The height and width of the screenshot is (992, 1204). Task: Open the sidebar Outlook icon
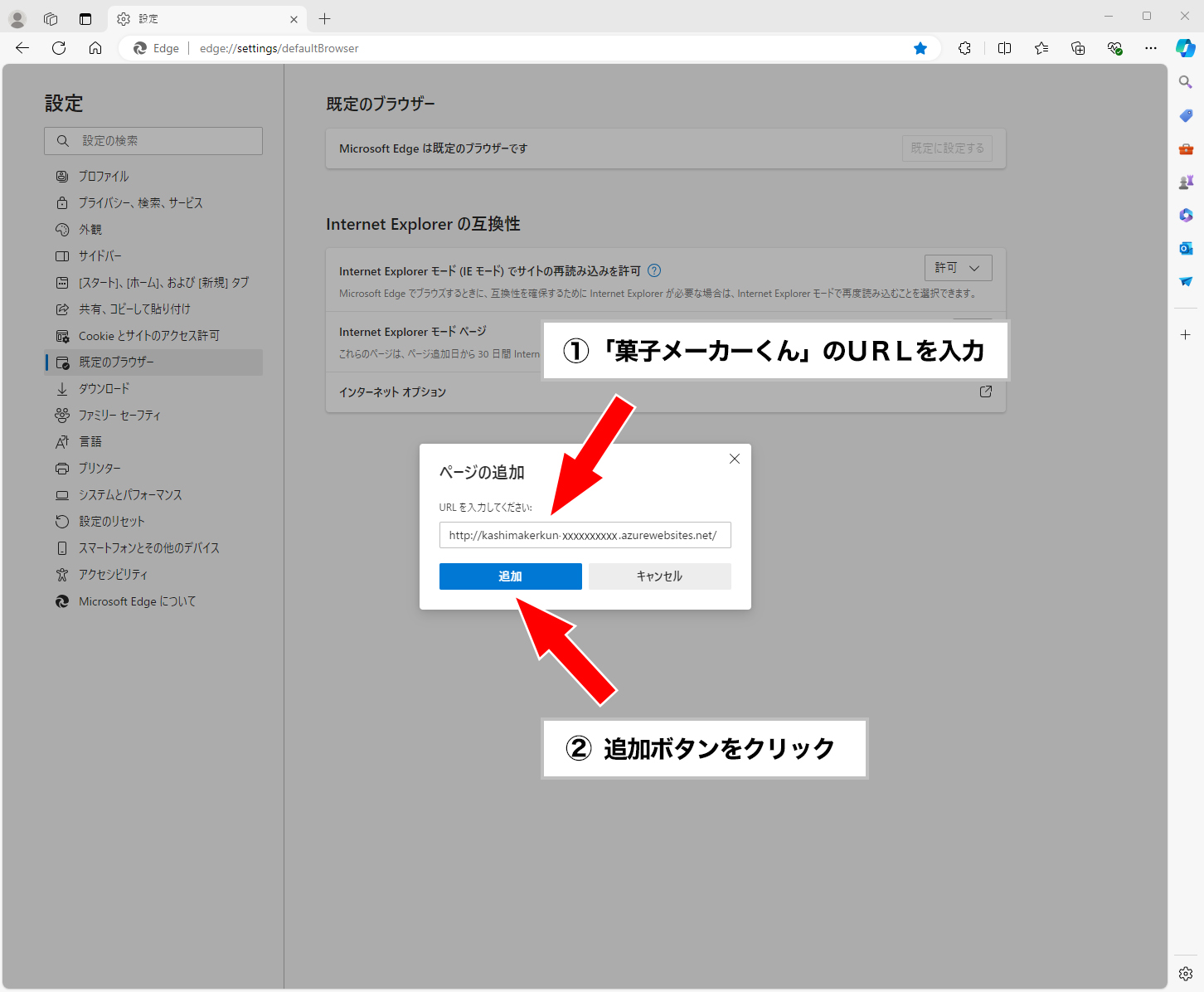(x=1186, y=248)
